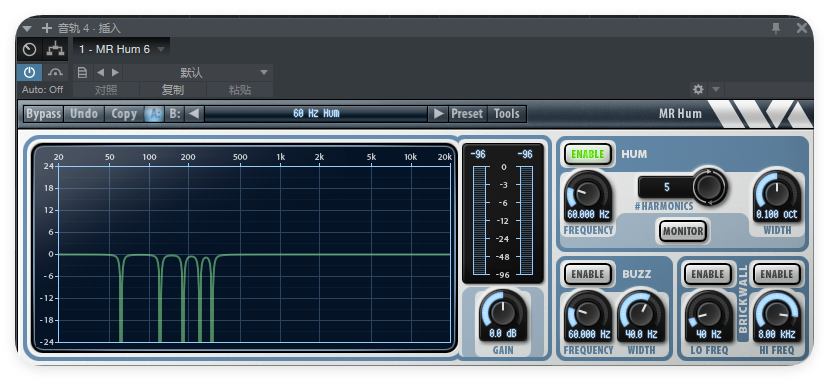
Task: Select the B: setting slot
Action: [174, 114]
